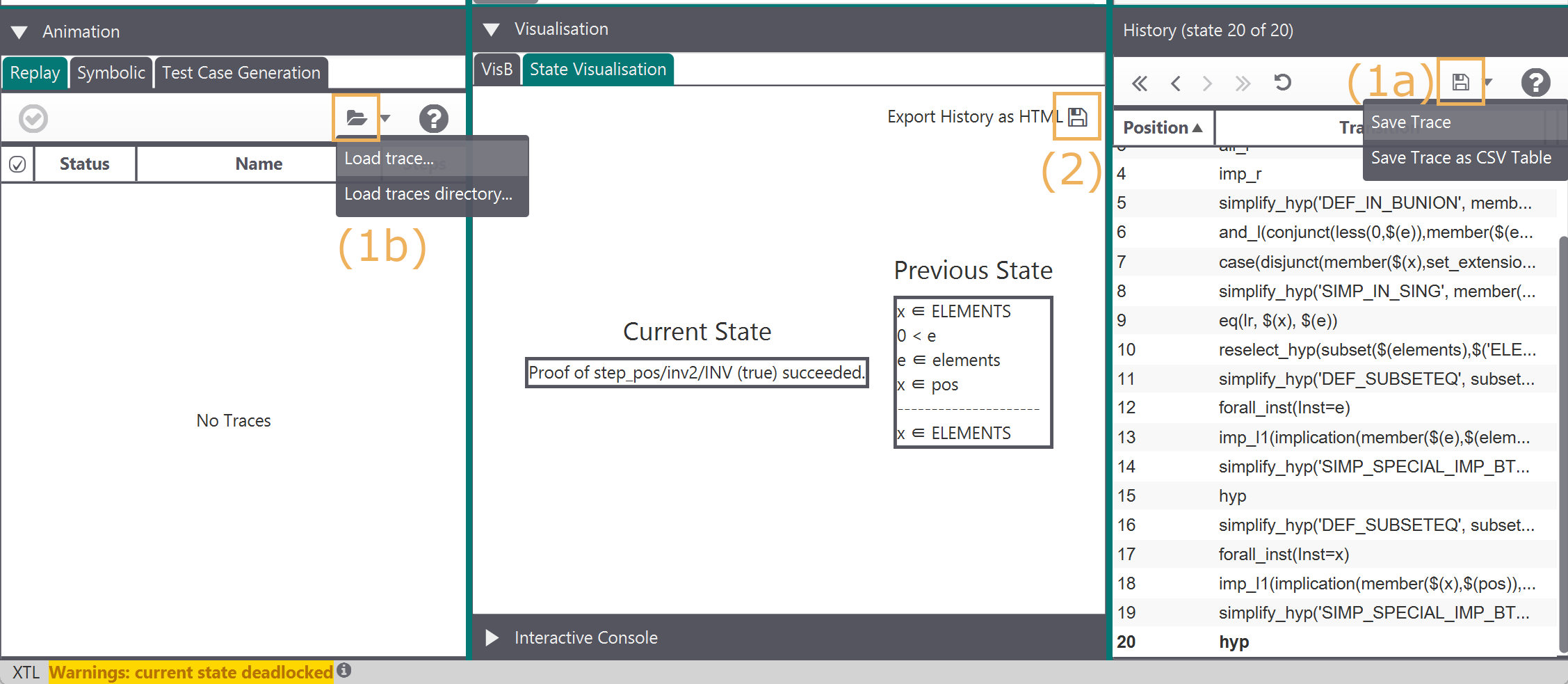Open the dropdown arrow next to load trace folder

386,118
